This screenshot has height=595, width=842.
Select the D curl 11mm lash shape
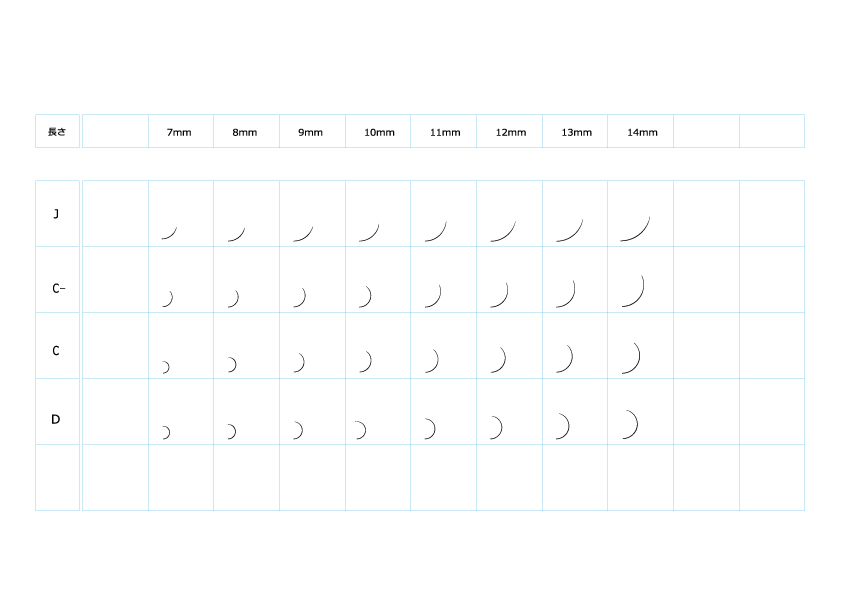pyautogui.click(x=430, y=429)
